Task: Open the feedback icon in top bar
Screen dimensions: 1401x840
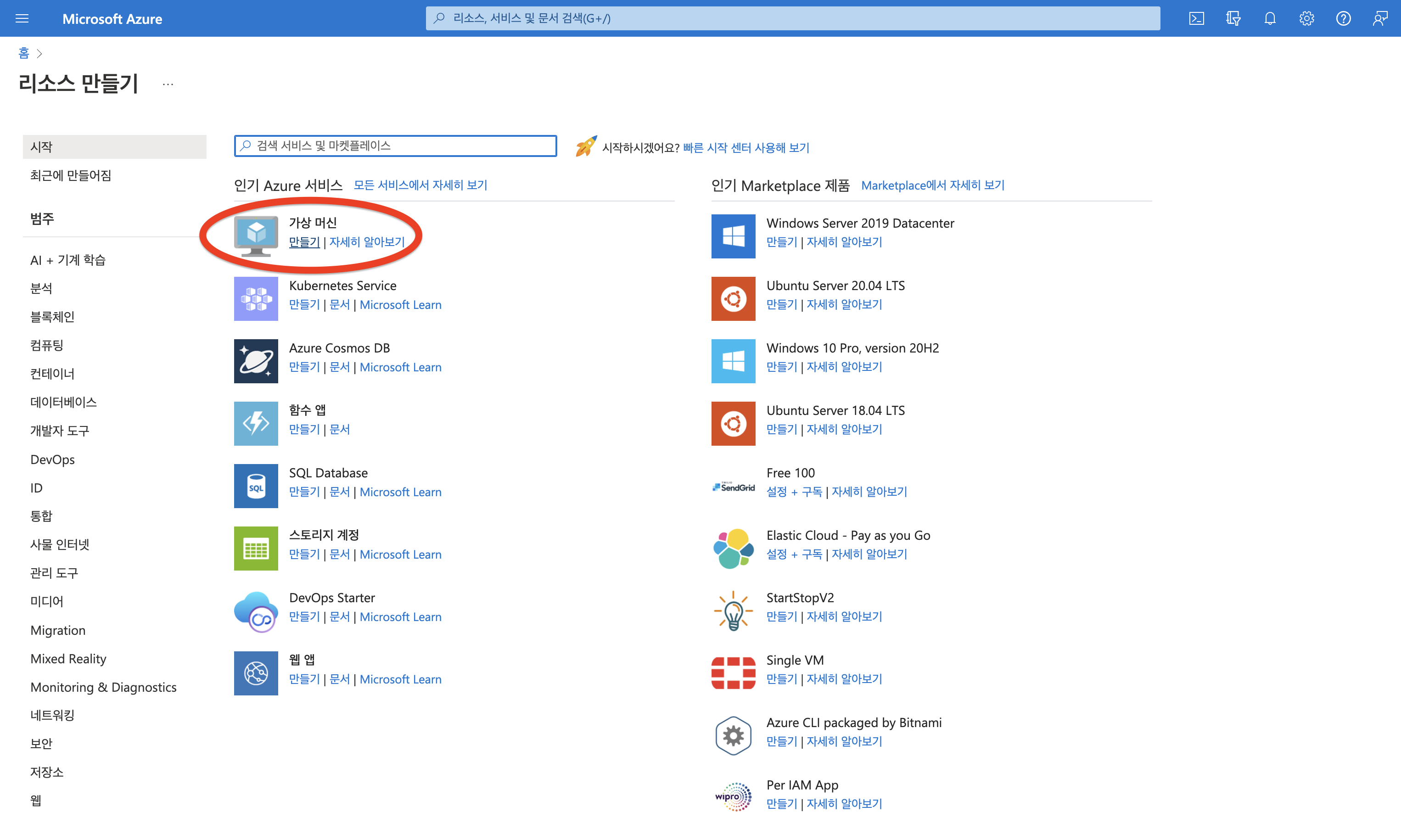Action: (1380, 19)
